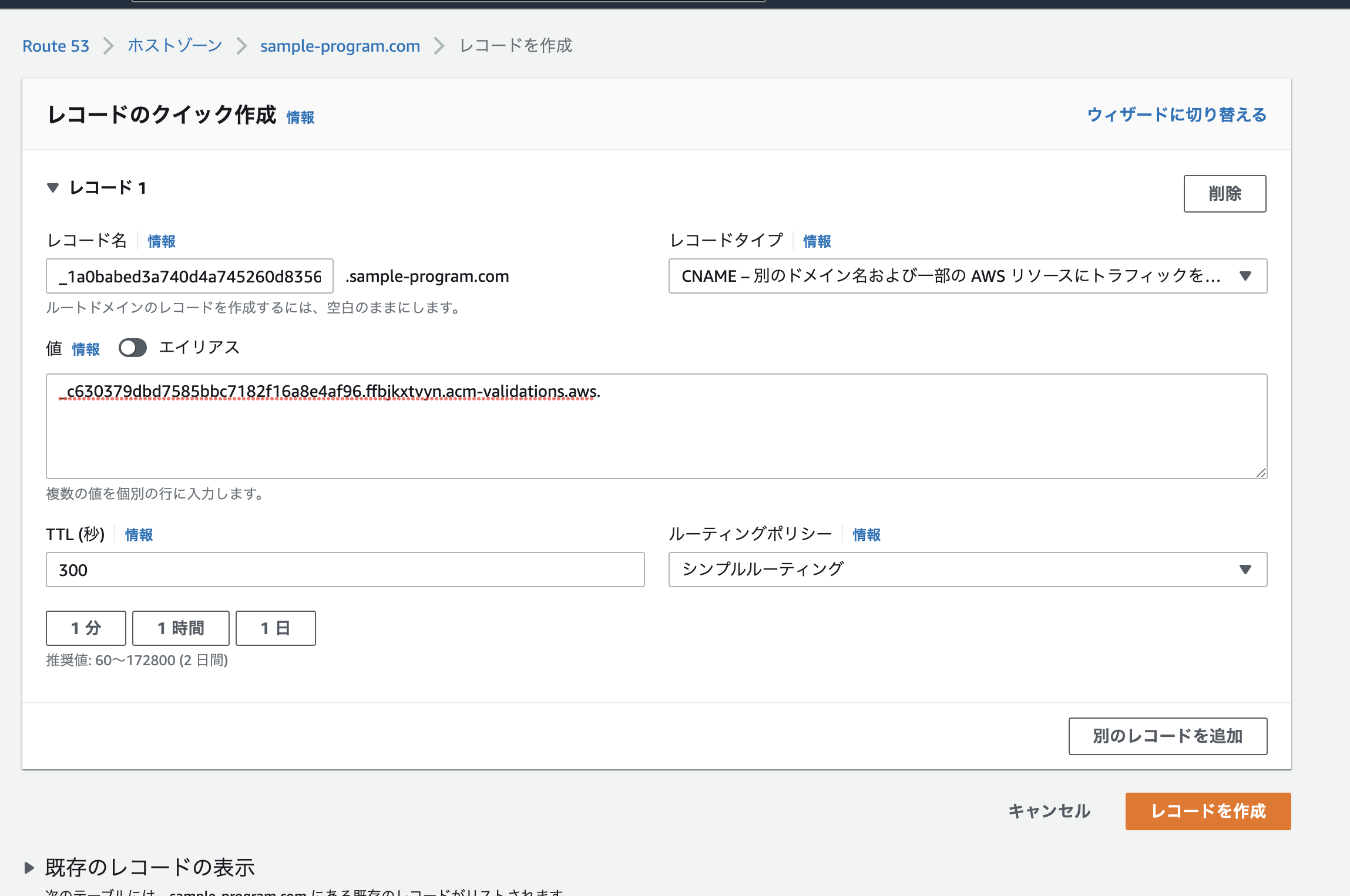
Task: Click ウィザードに切り替える link
Action: (x=1176, y=114)
